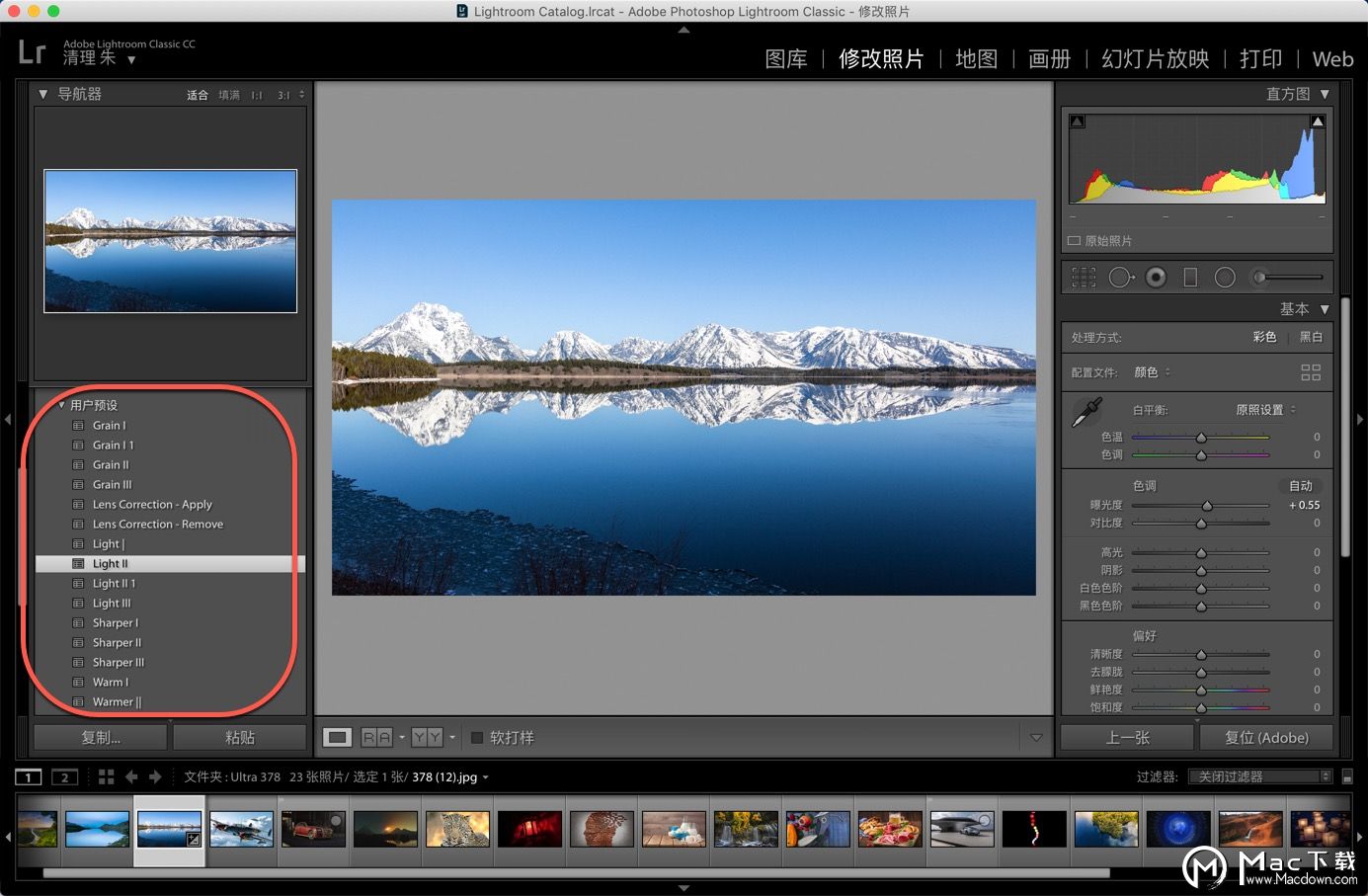Set navigator zoom to 填满
Screen dimensions: 1368x896
pyautogui.click(x=229, y=95)
